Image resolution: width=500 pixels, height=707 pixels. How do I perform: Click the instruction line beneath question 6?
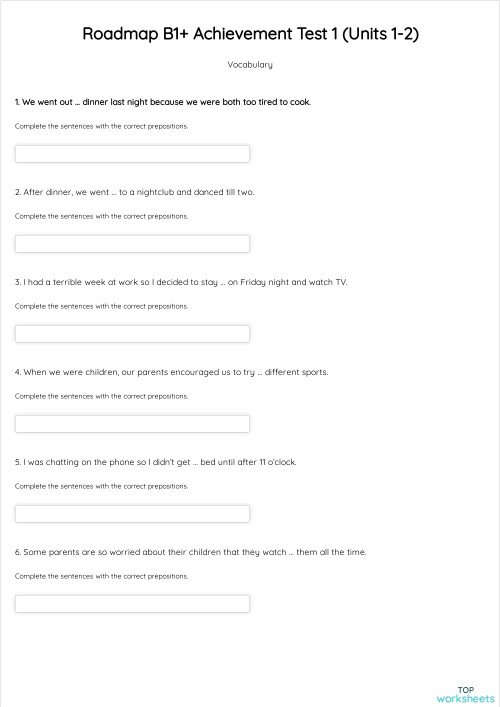pos(101,576)
